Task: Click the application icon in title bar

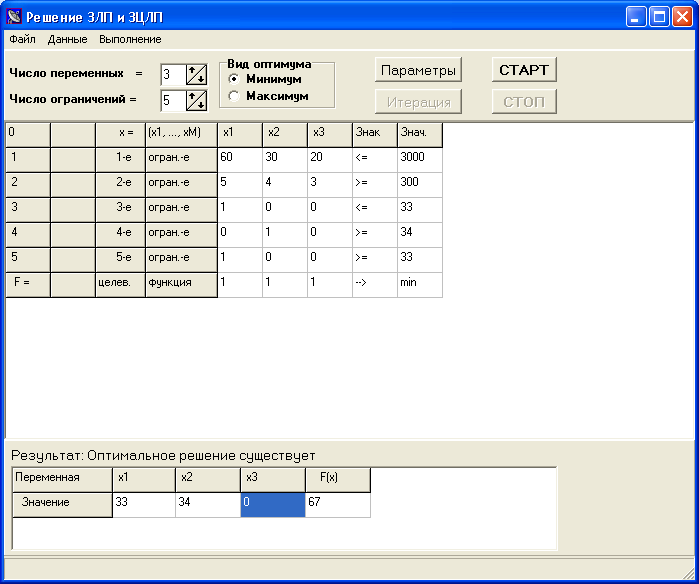Action: [x=14, y=17]
